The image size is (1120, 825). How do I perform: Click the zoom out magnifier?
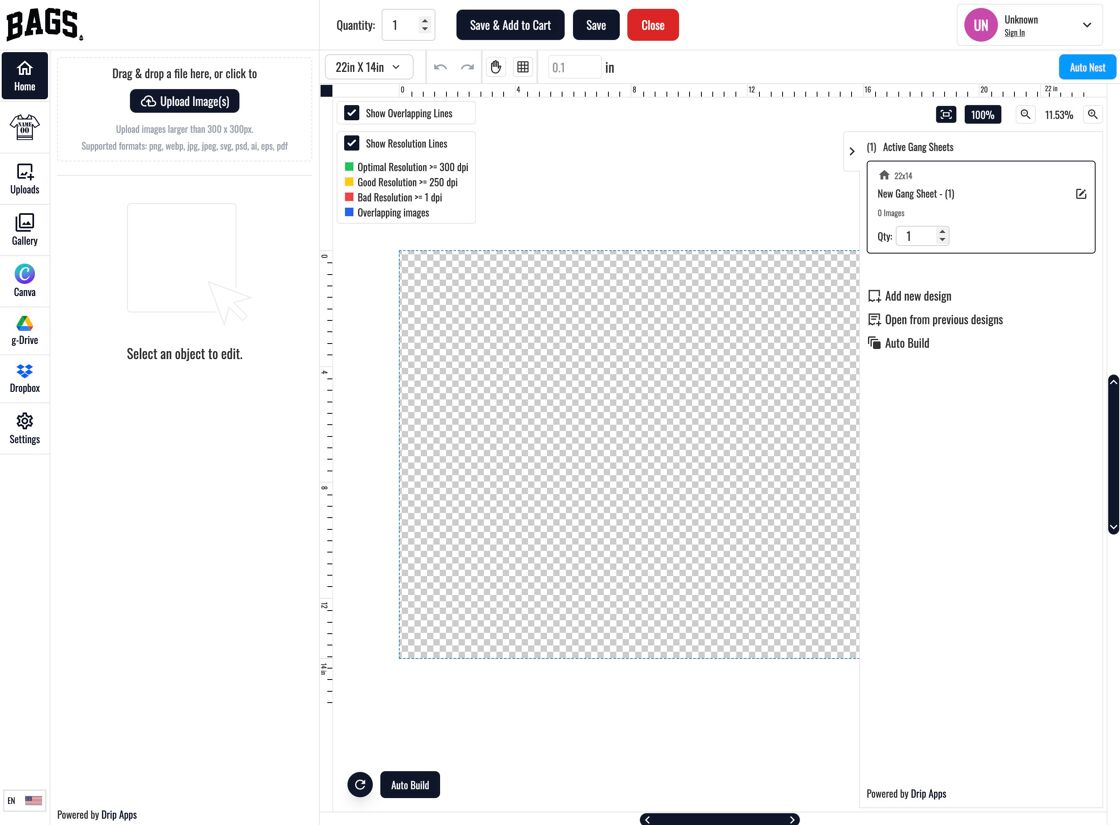tap(1025, 114)
